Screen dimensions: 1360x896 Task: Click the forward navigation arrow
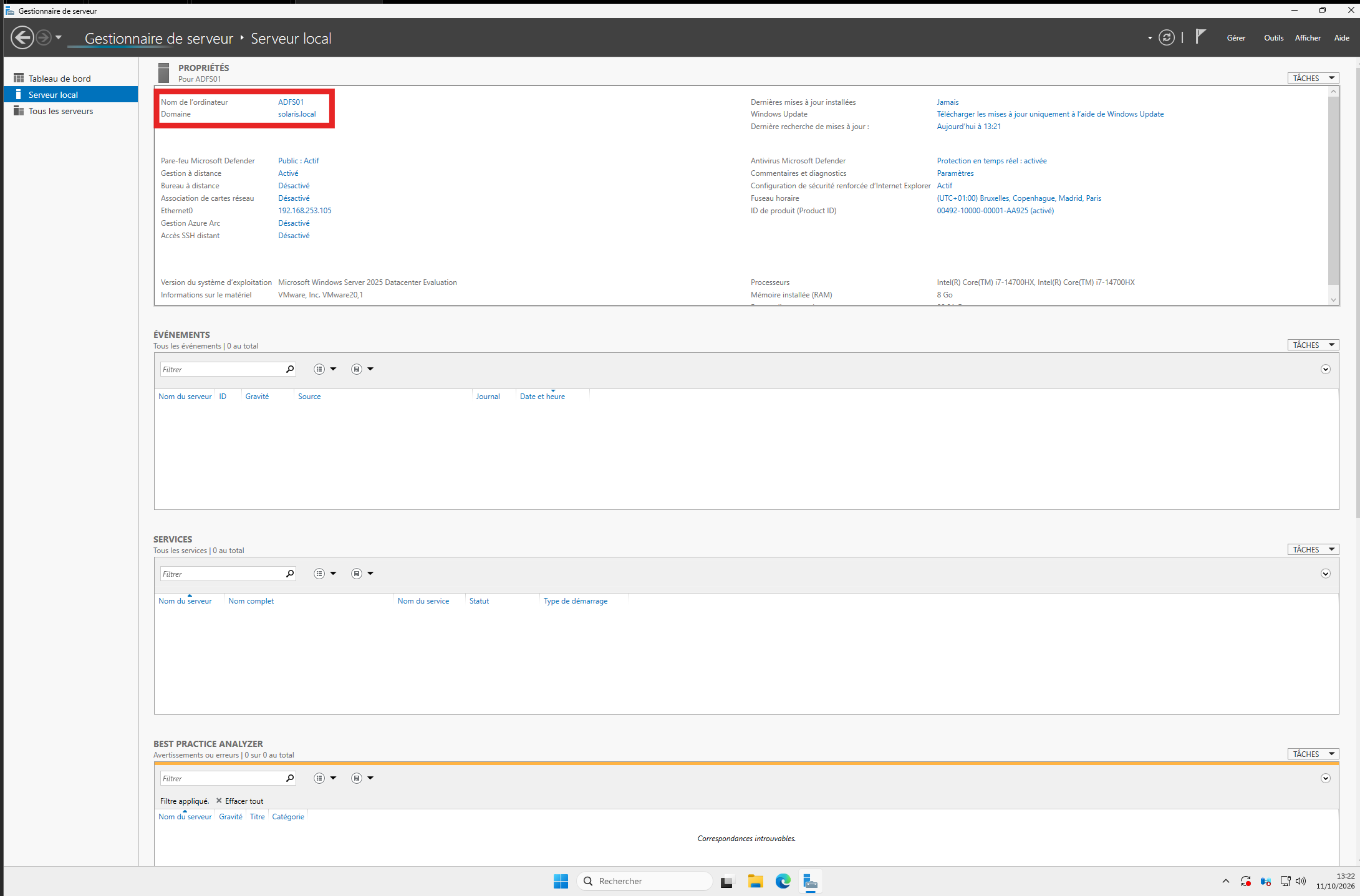point(43,38)
